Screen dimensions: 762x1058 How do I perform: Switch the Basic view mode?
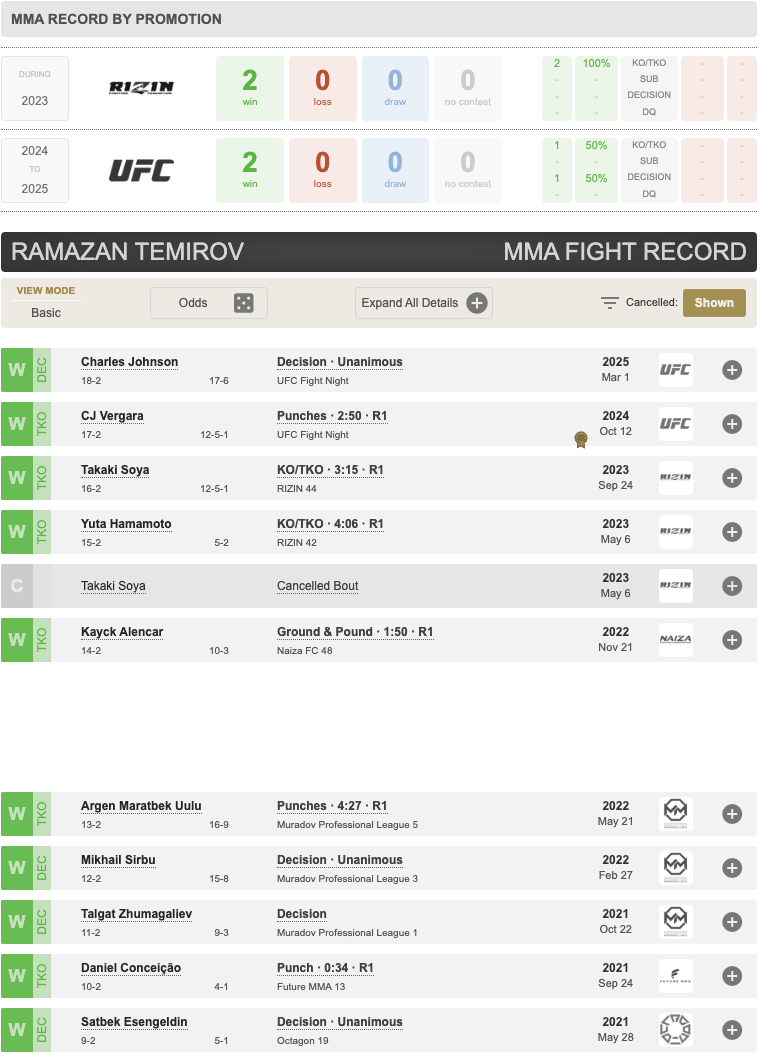click(x=46, y=312)
